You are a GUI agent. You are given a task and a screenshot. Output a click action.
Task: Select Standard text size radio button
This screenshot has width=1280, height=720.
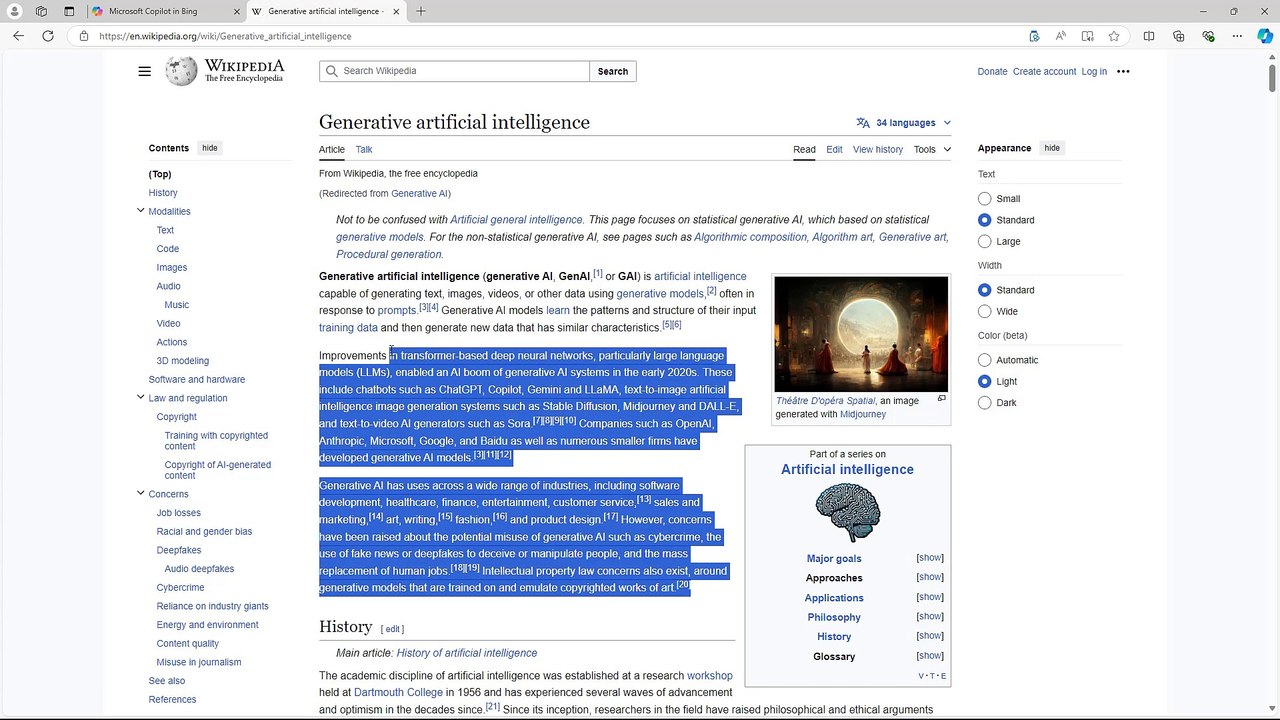pyautogui.click(x=985, y=220)
